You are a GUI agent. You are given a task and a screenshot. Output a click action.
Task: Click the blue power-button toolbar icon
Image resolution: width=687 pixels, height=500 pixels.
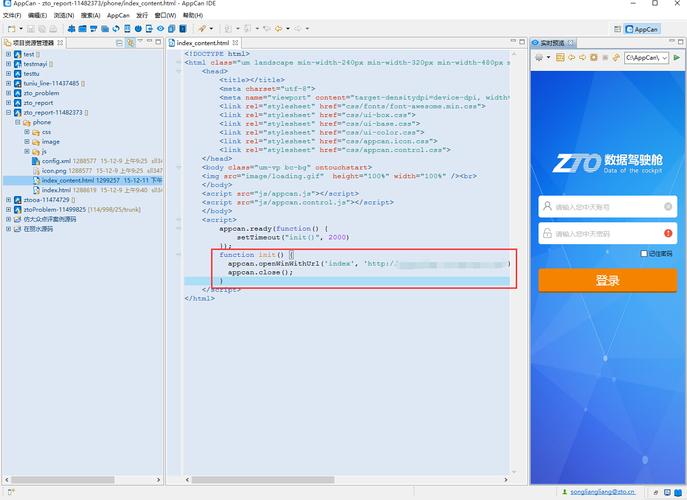(x=138, y=29)
